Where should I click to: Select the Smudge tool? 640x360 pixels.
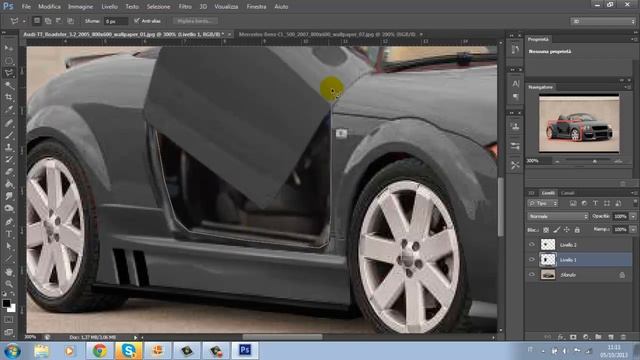point(9,196)
